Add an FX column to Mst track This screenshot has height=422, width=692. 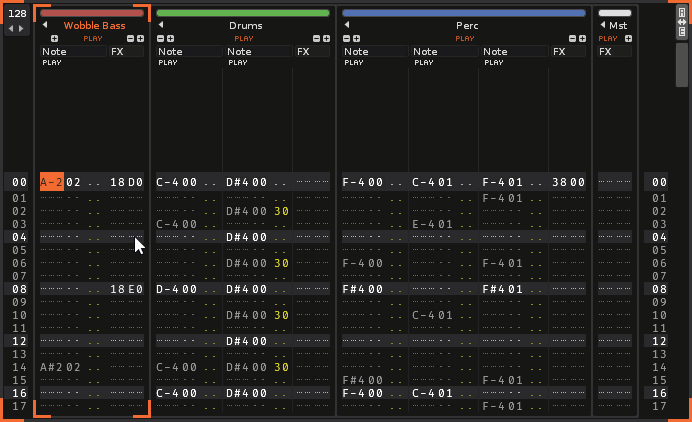point(628,38)
